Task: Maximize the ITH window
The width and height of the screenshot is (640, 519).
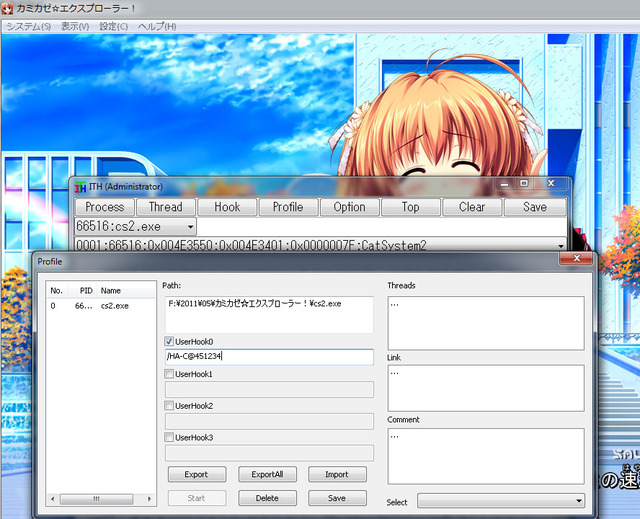Action: tap(524, 184)
